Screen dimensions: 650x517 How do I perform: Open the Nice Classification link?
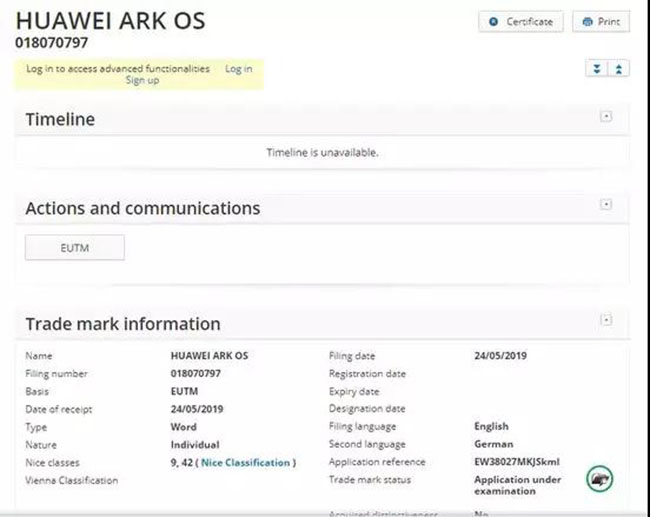pos(246,462)
